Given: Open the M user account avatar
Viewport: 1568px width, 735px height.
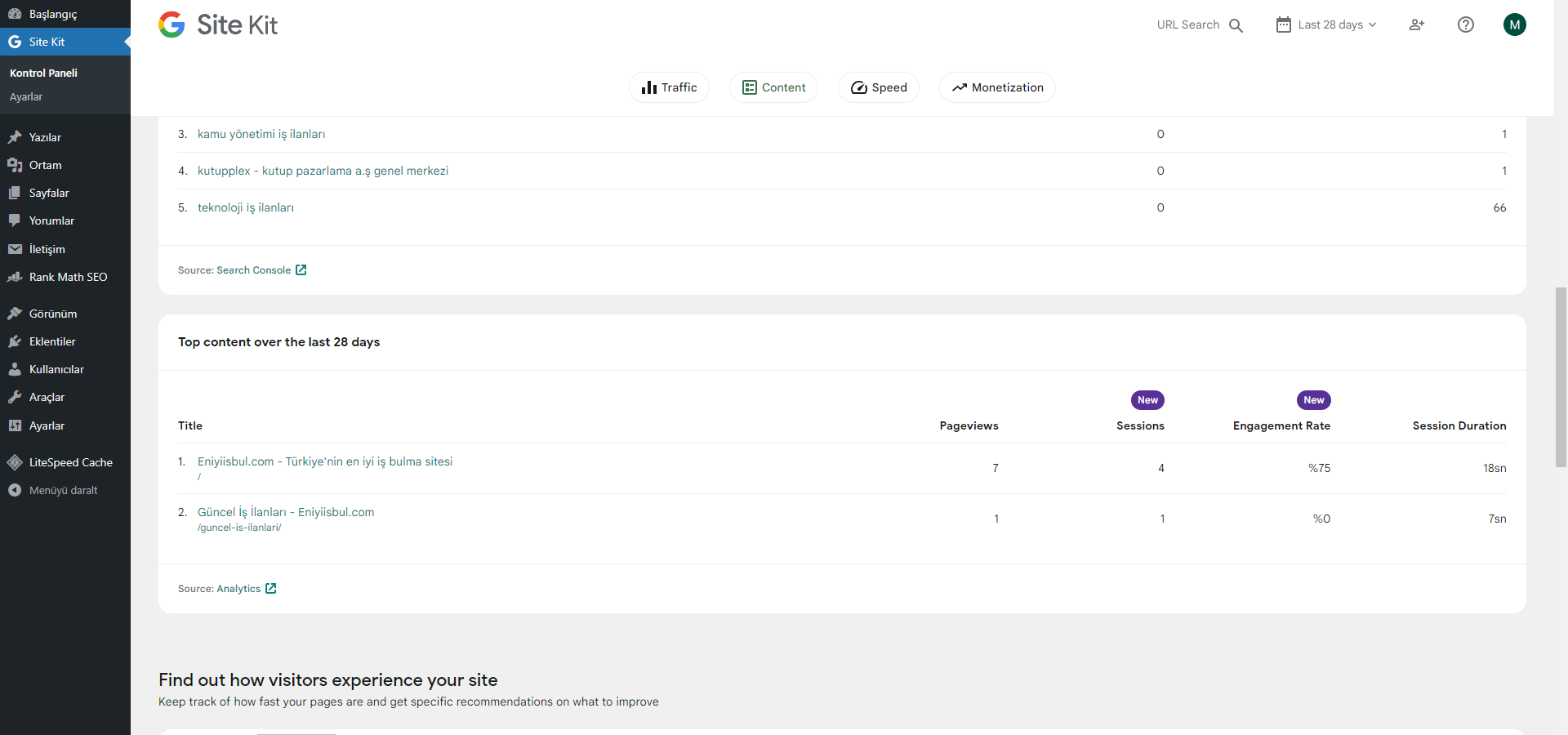Looking at the screenshot, I should 1515,24.
